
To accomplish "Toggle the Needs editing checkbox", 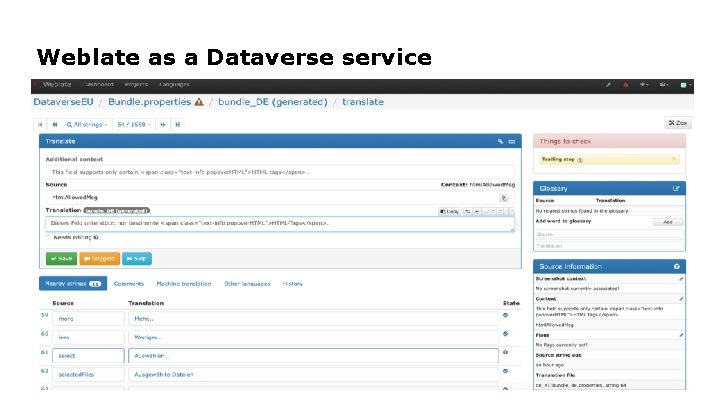I will (48, 237).
